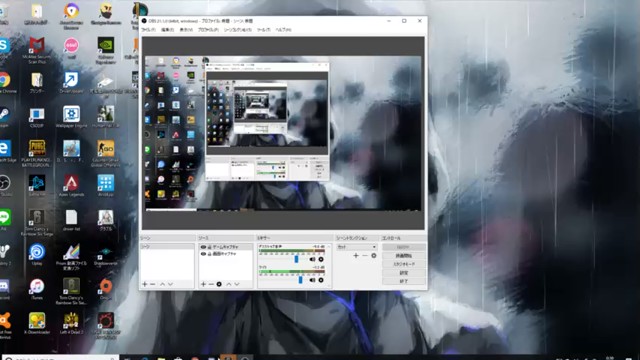The width and height of the screenshot is (640, 360).
Task: Open the Wallpaper Engine desktop shortcut
Action: 71,117
